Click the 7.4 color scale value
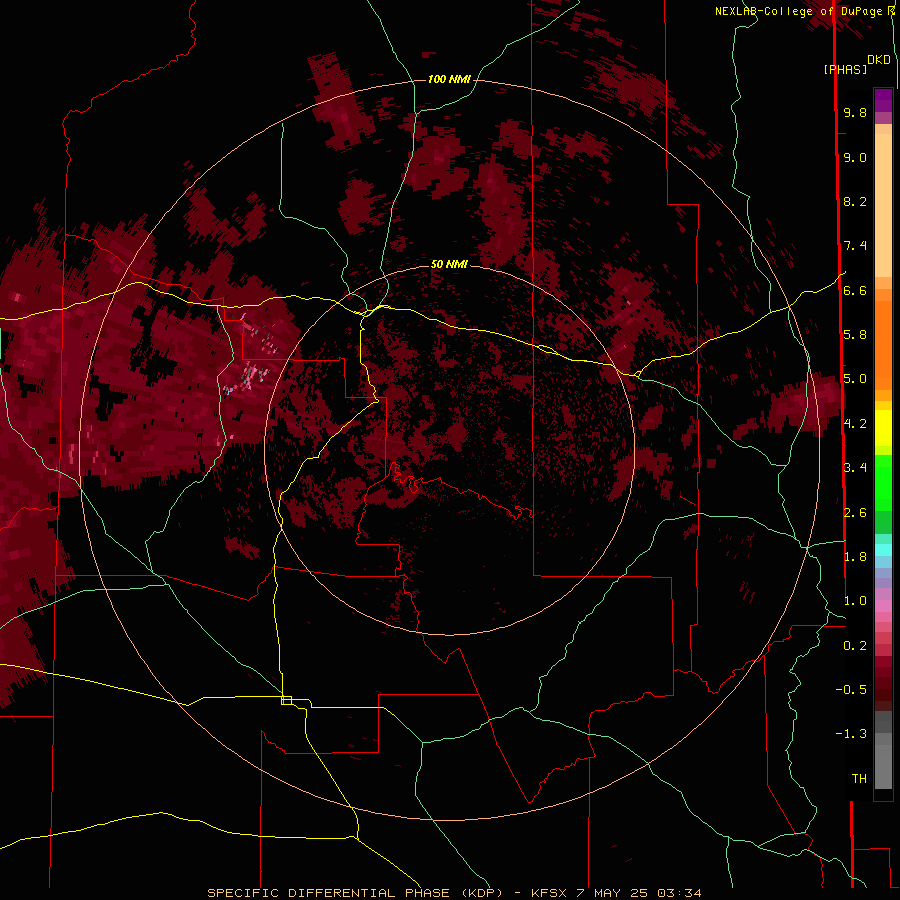The image size is (900, 900). 855,246
